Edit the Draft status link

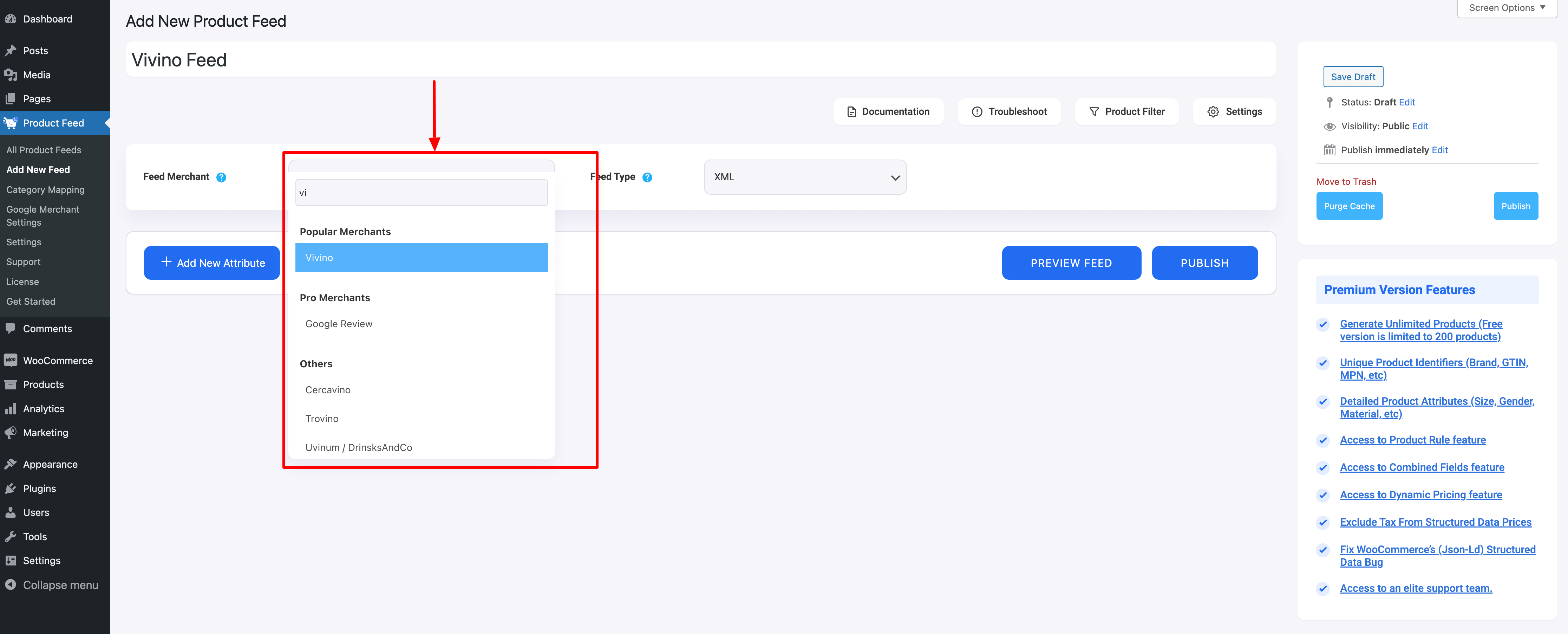[1406, 102]
